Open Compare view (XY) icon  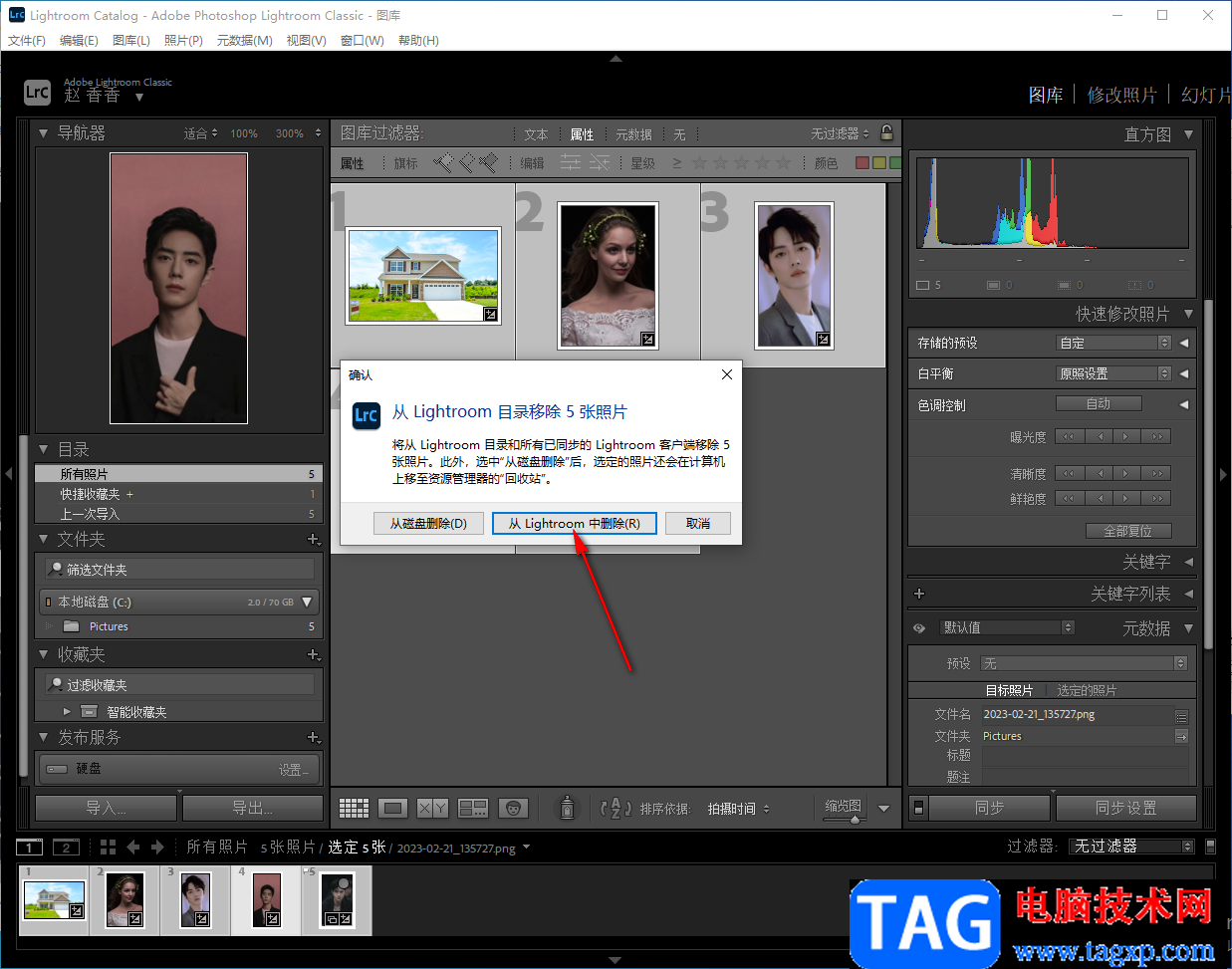pos(432,808)
